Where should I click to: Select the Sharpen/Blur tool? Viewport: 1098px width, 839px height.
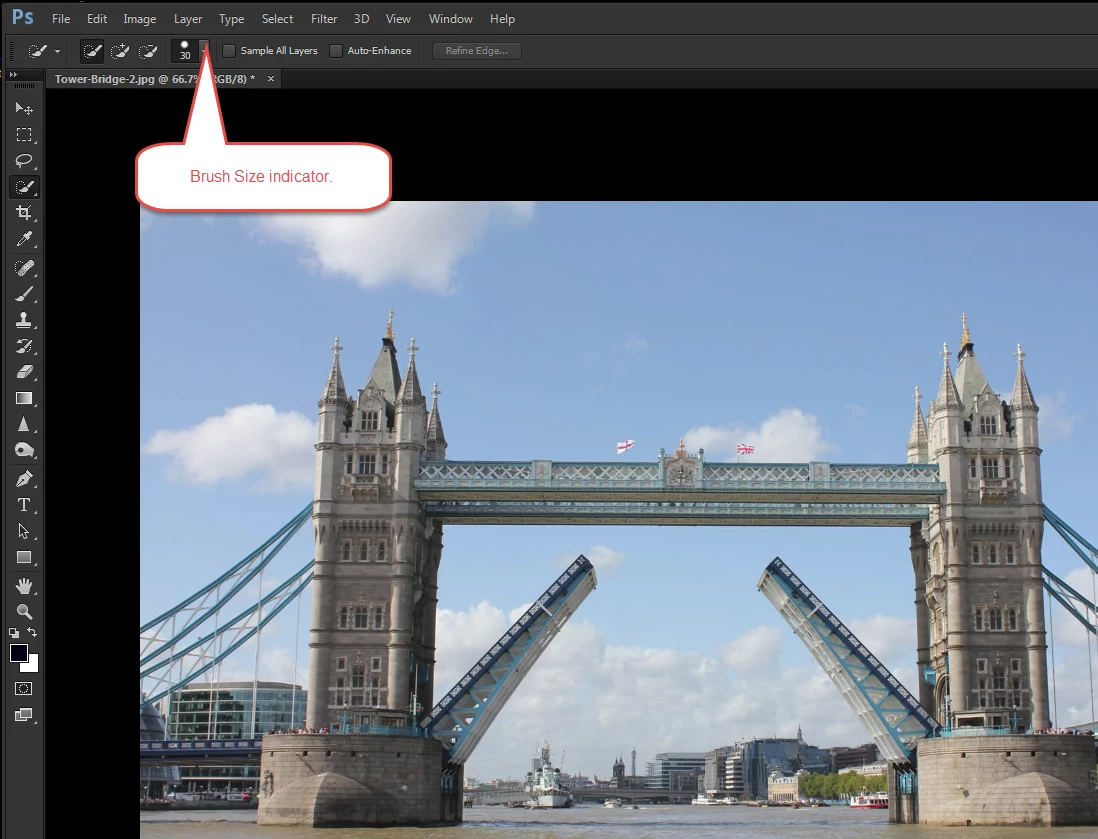click(24, 424)
